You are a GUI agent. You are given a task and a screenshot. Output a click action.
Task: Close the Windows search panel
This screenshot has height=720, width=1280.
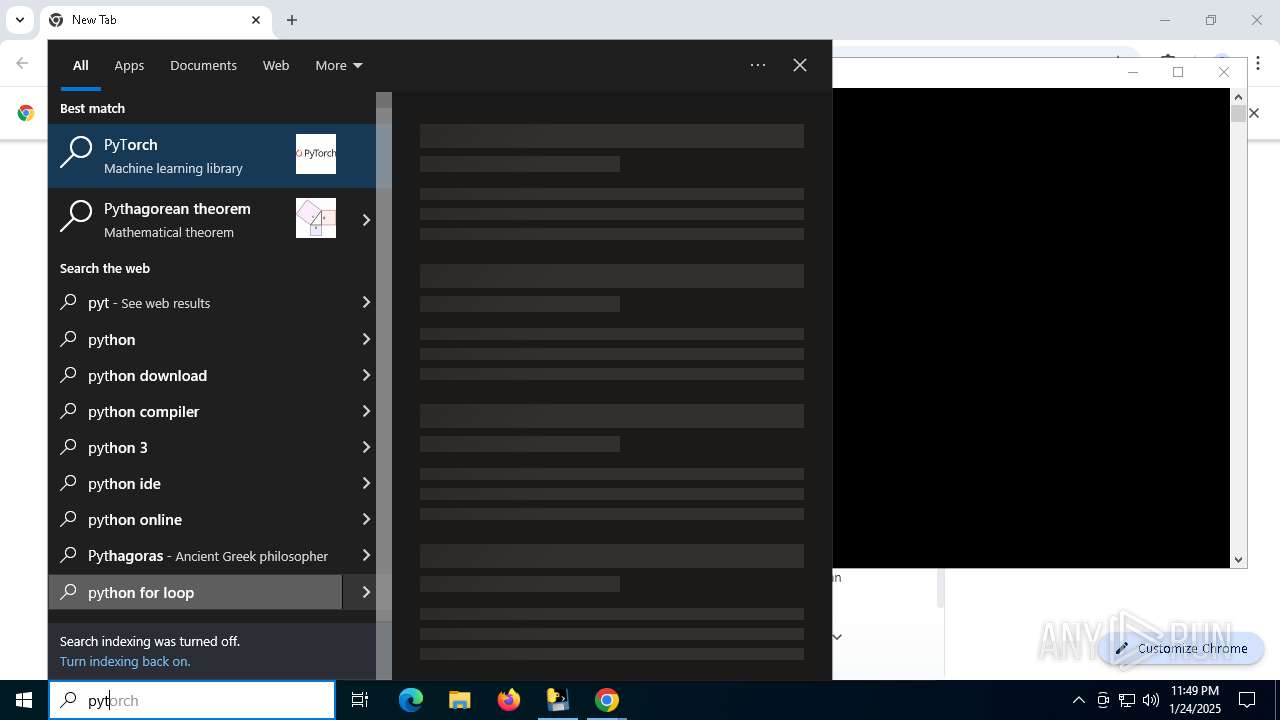click(x=800, y=65)
